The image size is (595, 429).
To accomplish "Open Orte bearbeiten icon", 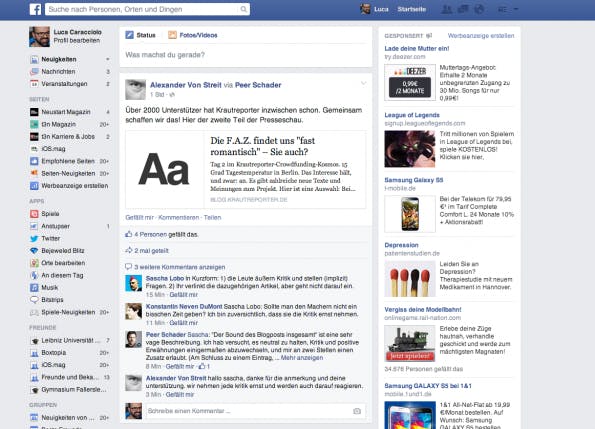I will [34, 263].
